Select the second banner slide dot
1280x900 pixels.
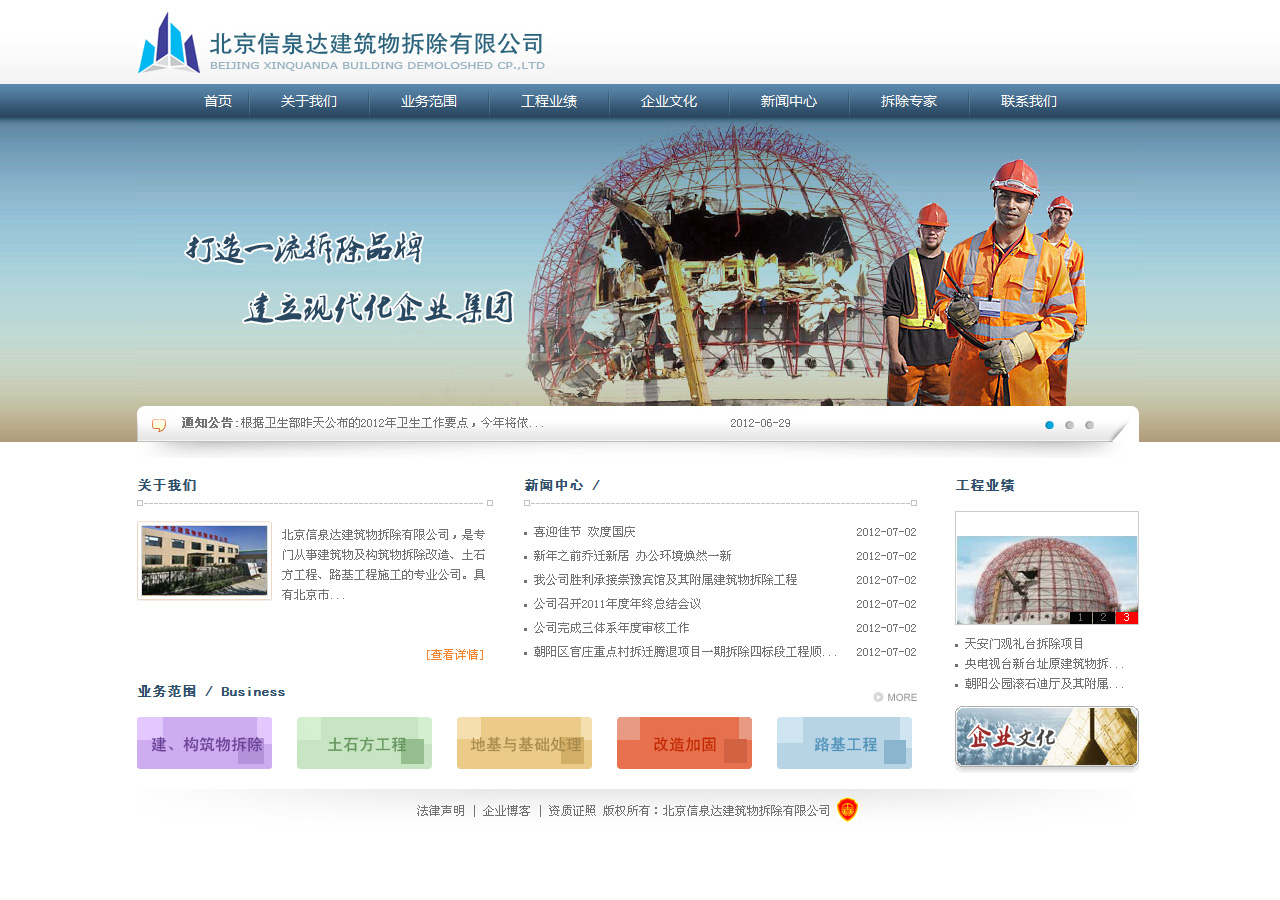coord(1069,425)
